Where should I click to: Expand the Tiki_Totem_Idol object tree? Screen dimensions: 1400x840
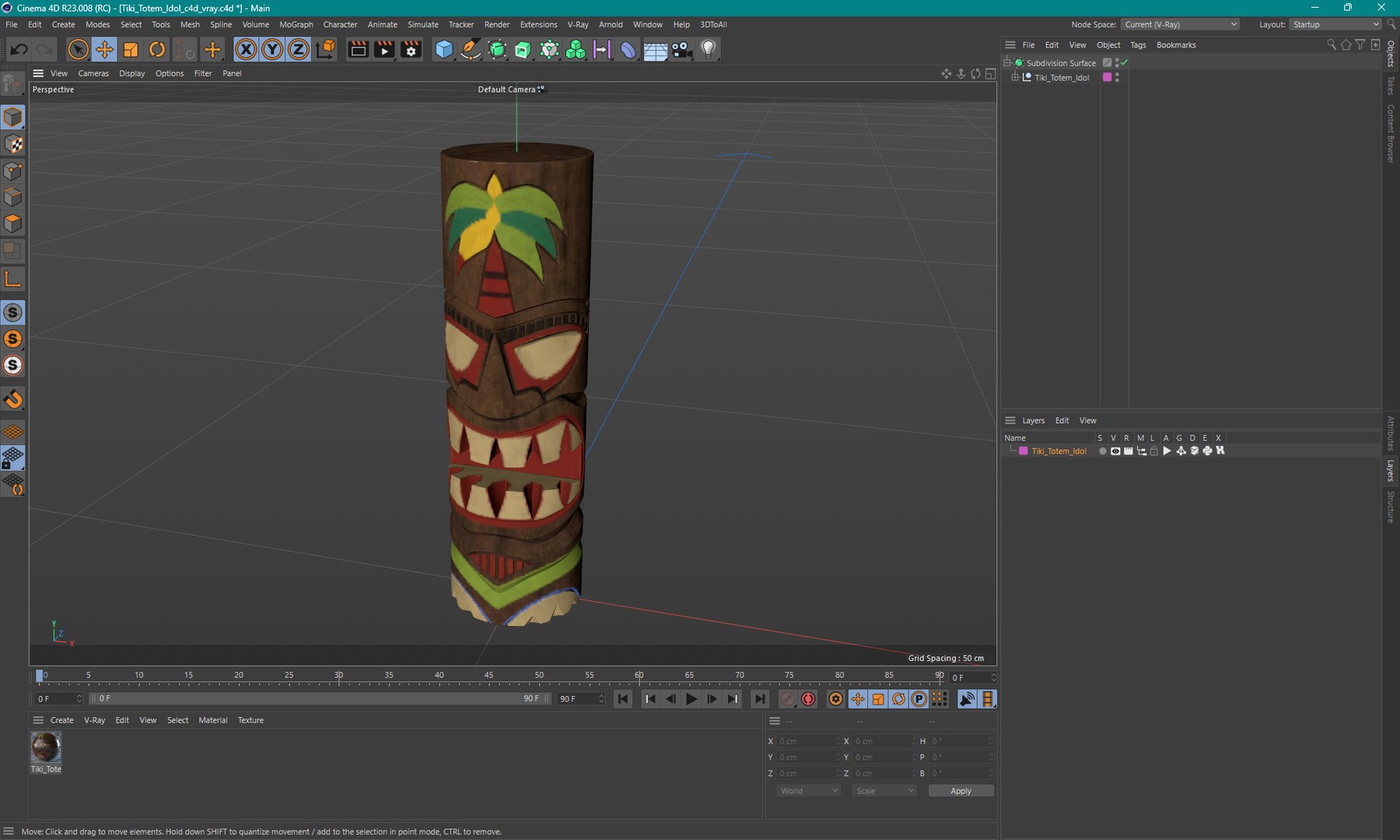(x=1015, y=78)
